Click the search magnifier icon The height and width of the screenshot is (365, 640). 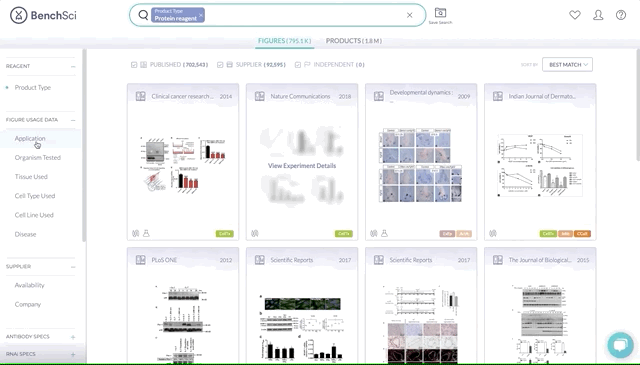143,15
